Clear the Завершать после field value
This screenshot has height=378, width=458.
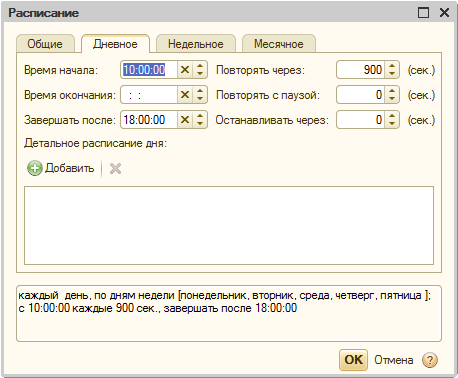(185, 120)
